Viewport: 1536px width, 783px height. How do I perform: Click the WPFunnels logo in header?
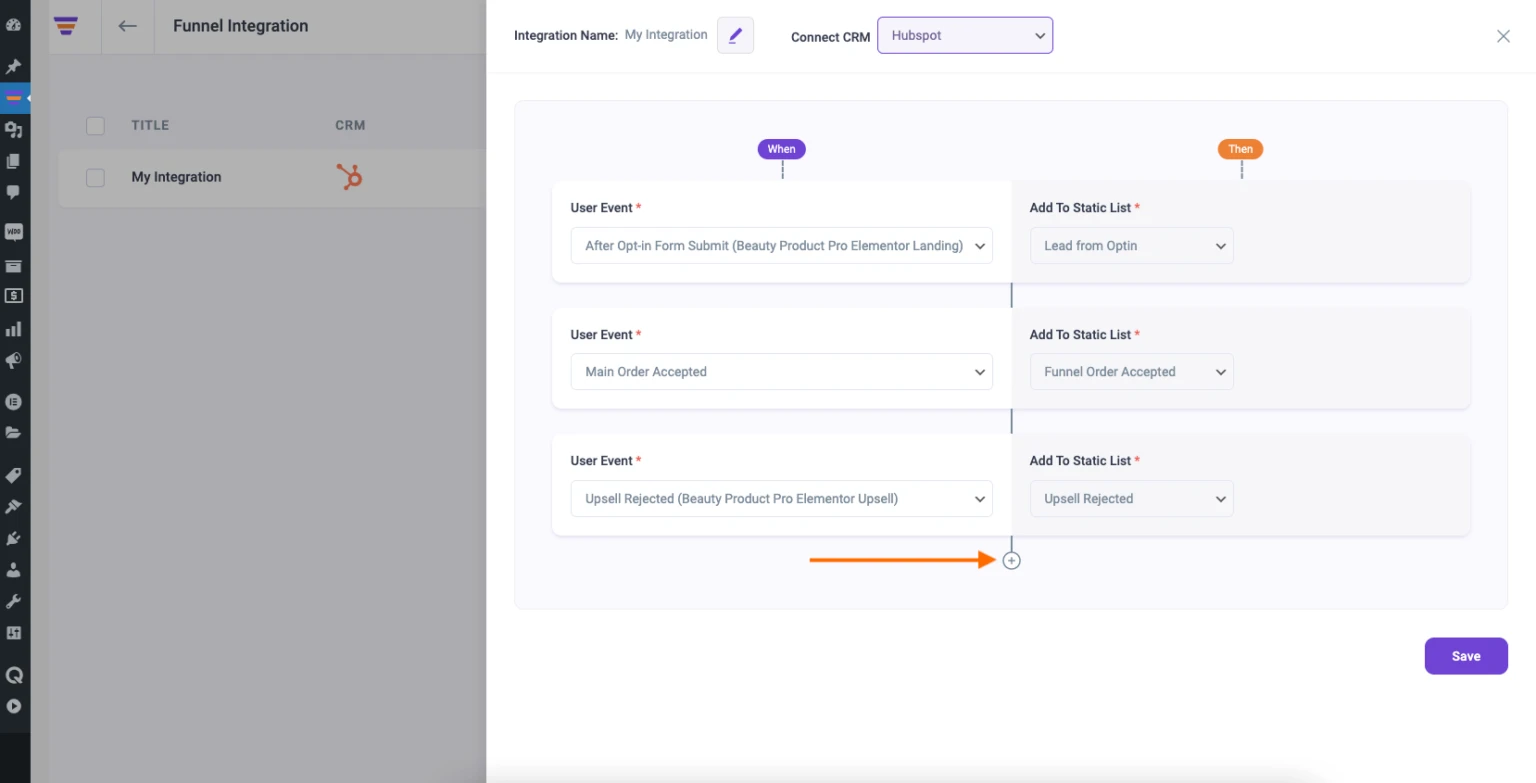67,26
